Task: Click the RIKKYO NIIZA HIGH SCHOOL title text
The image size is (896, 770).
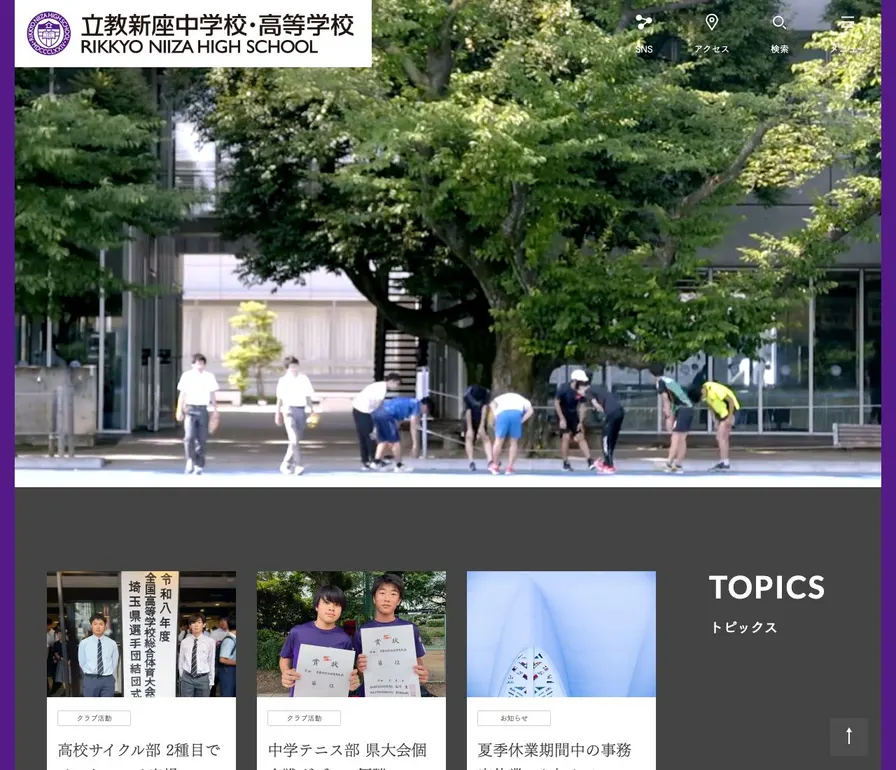Action: (199, 47)
